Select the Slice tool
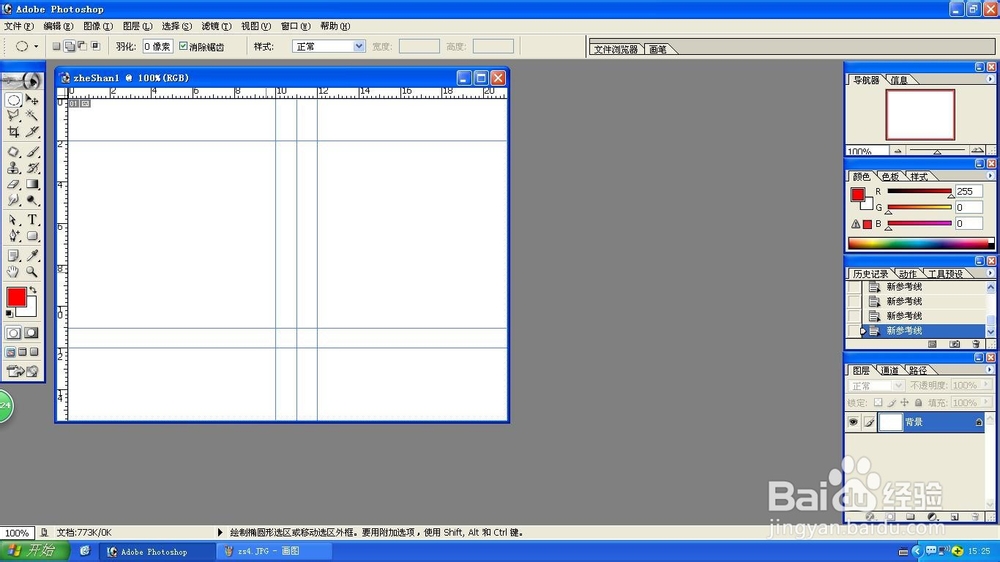 pyautogui.click(x=32, y=131)
